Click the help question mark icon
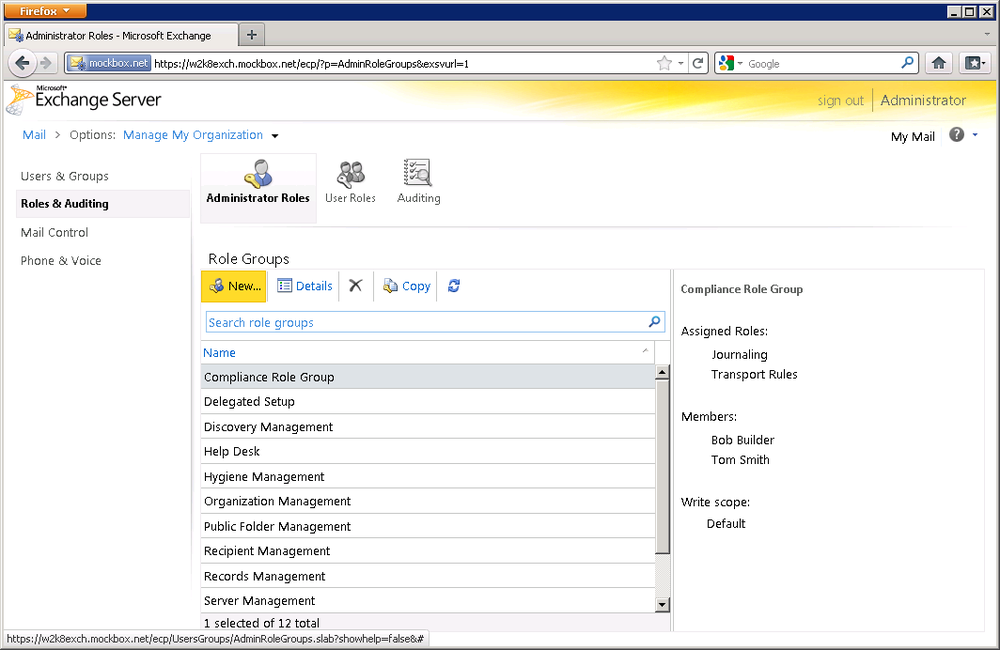Image resolution: width=1000 pixels, height=650 pixels. pos(957,135)
